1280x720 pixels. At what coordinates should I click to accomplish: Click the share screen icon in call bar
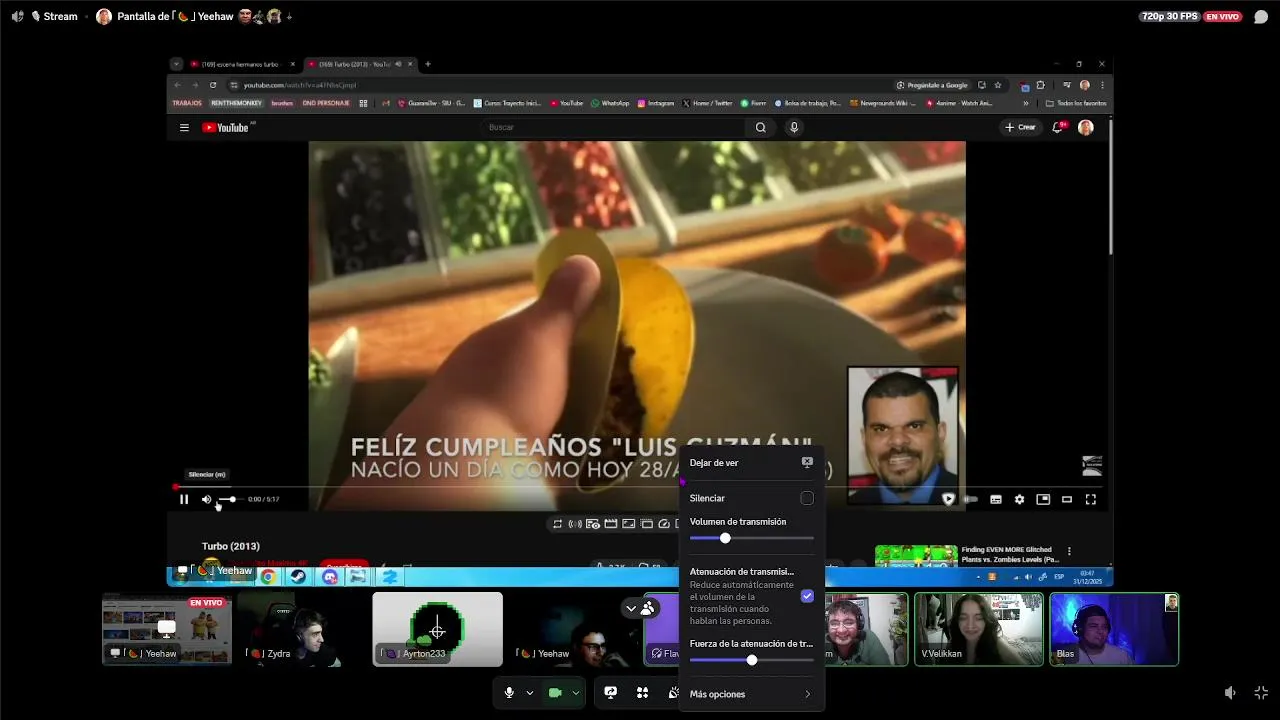point(610,693)
